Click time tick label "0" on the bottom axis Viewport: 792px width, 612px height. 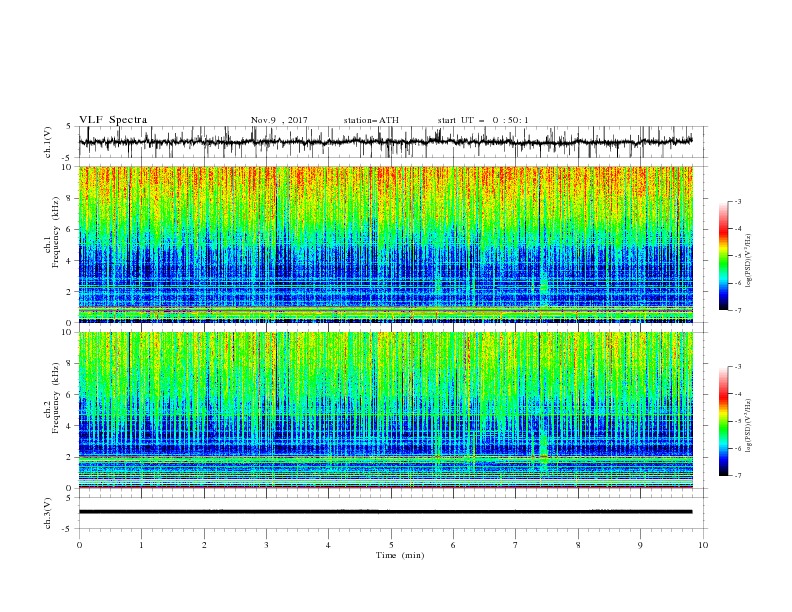tap(79, 545)
